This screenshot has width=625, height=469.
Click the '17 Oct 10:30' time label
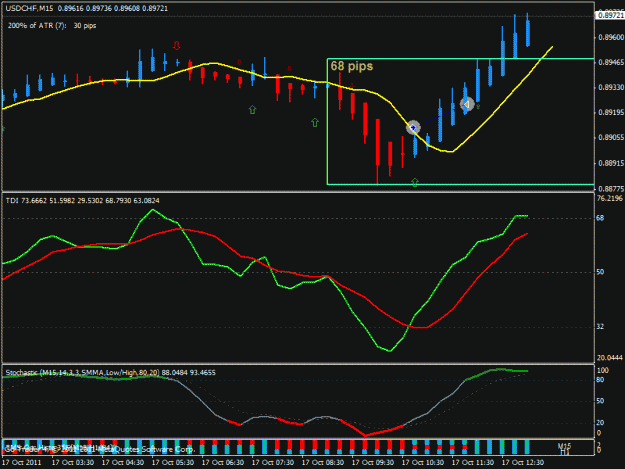[423, 463]
